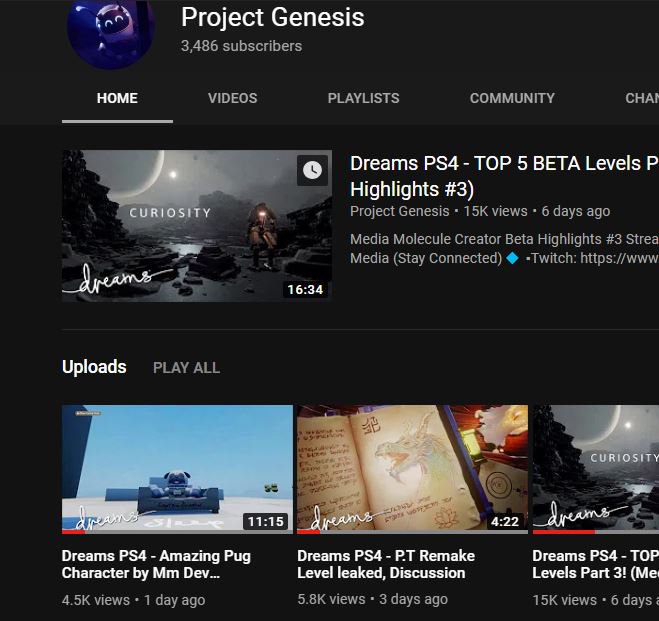
Task: Click the 5.8K views • 3 days ago text
Action: point(372,599)
